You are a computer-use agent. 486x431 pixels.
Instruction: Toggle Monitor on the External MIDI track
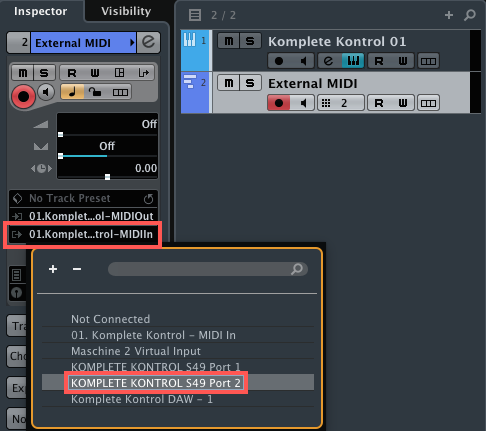coord(303,103)
